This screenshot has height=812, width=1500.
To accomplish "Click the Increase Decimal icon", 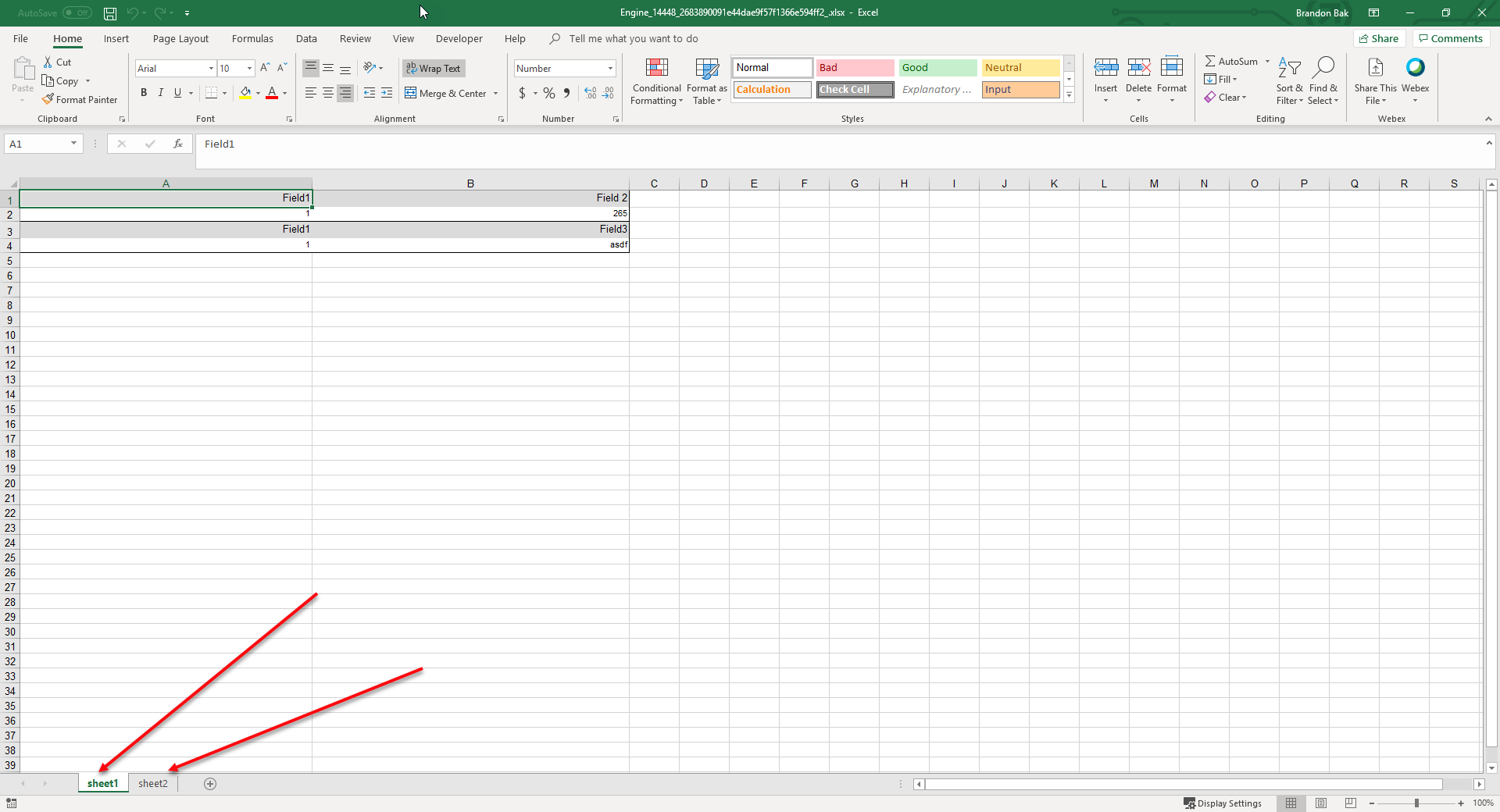I will click(589, 93).
